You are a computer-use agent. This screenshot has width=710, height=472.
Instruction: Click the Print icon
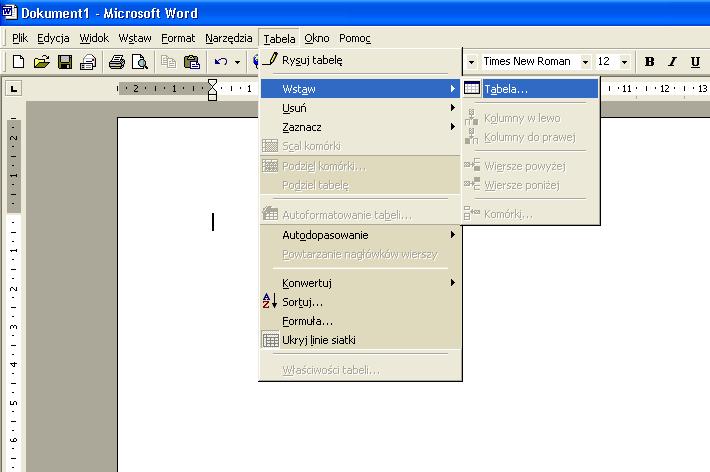coord(116,62)
